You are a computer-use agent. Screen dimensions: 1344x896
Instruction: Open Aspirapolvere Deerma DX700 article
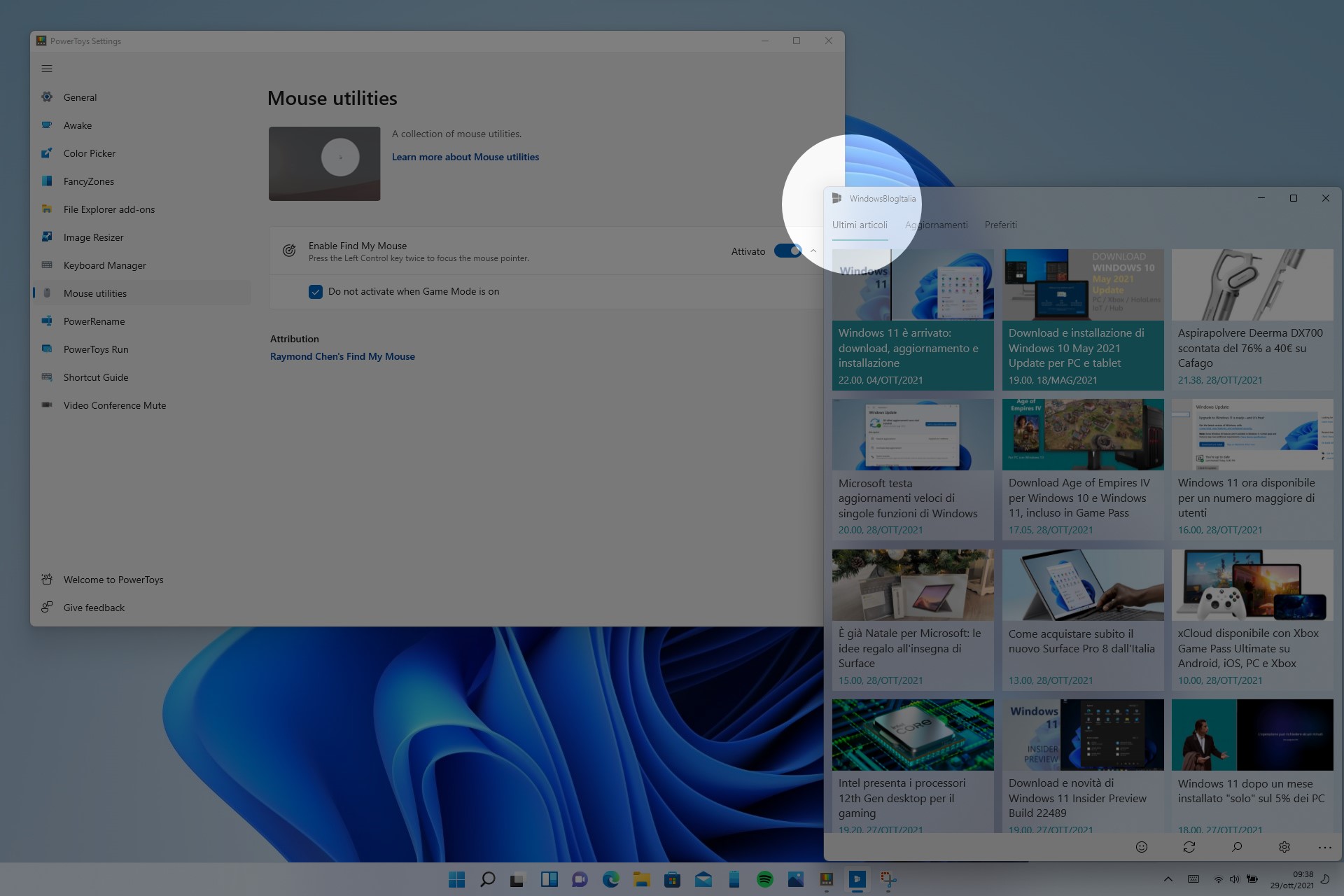pyautogui.click(x=1252, y=320)
